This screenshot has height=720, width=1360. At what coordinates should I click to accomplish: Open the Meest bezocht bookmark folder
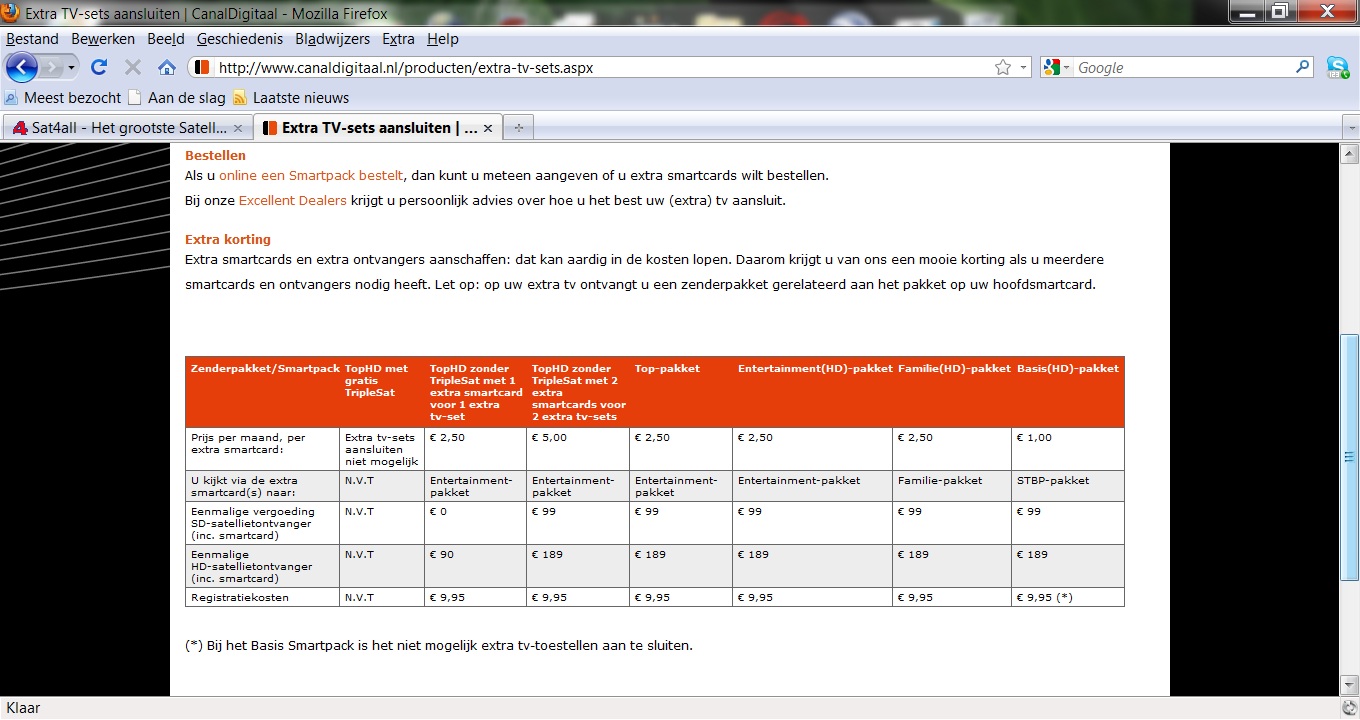coord(63,98)
